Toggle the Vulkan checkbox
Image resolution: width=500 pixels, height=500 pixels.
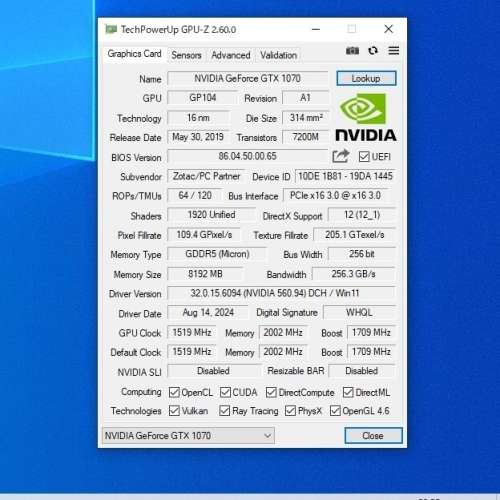tap(174, 411)
